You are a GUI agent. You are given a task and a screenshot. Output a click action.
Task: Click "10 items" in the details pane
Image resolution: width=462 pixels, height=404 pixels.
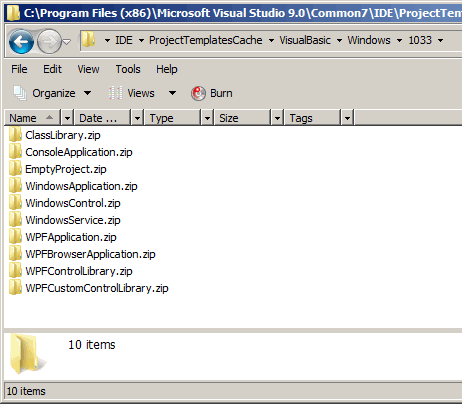click(x=92, y=345)
